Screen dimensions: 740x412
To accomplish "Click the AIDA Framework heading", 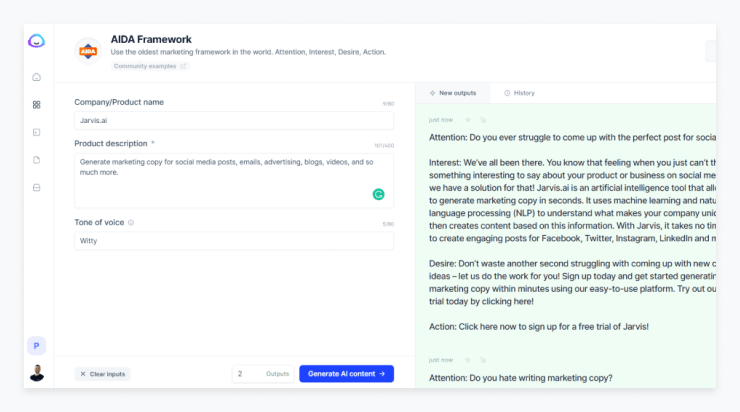I will [x=151, y=39].
